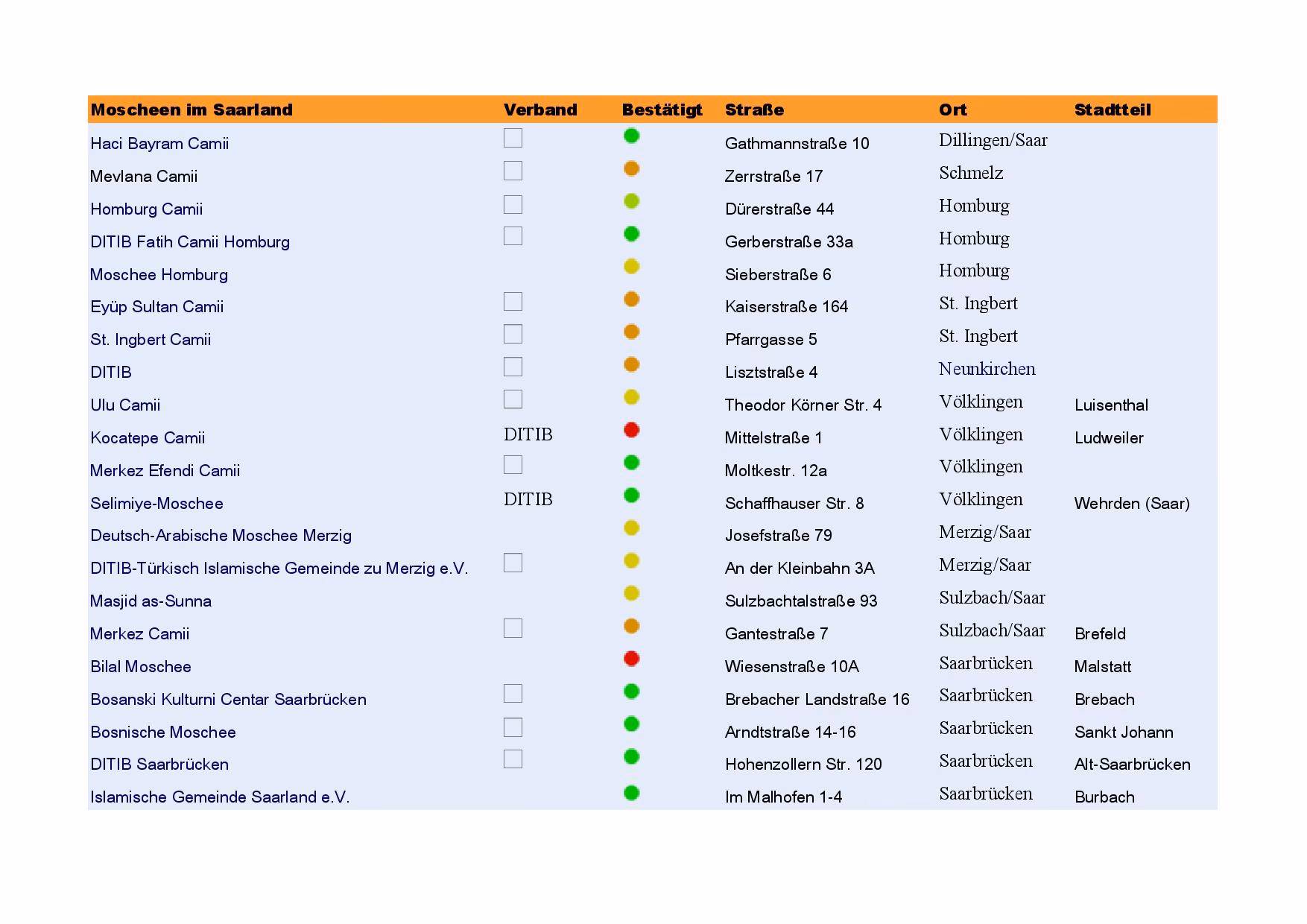
Task: Click the Neunkirchen location link
Action: 987,369
